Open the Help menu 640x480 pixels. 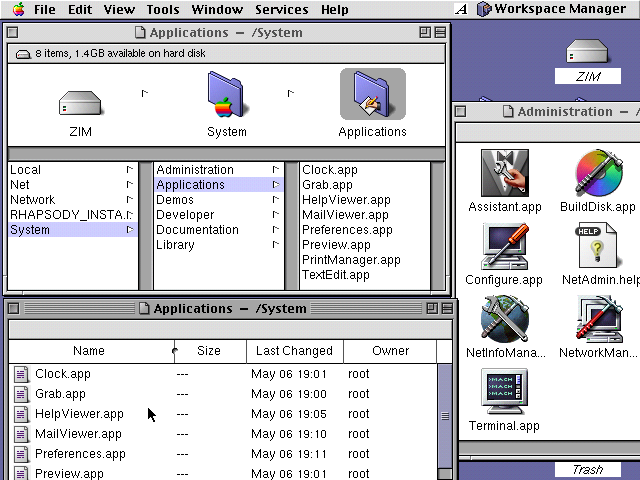335,9
